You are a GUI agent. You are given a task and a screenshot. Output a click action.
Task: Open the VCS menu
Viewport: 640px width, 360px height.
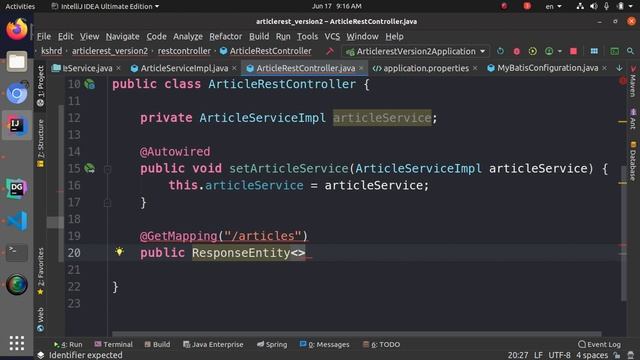(332, 36)
